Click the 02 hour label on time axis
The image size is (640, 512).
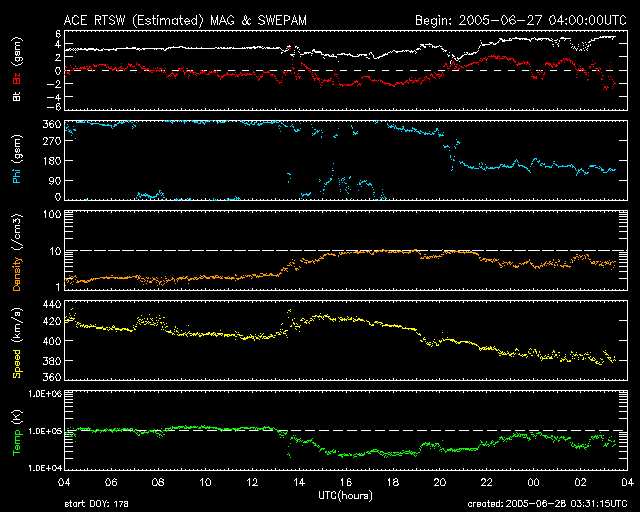click(x=580, y=483)
